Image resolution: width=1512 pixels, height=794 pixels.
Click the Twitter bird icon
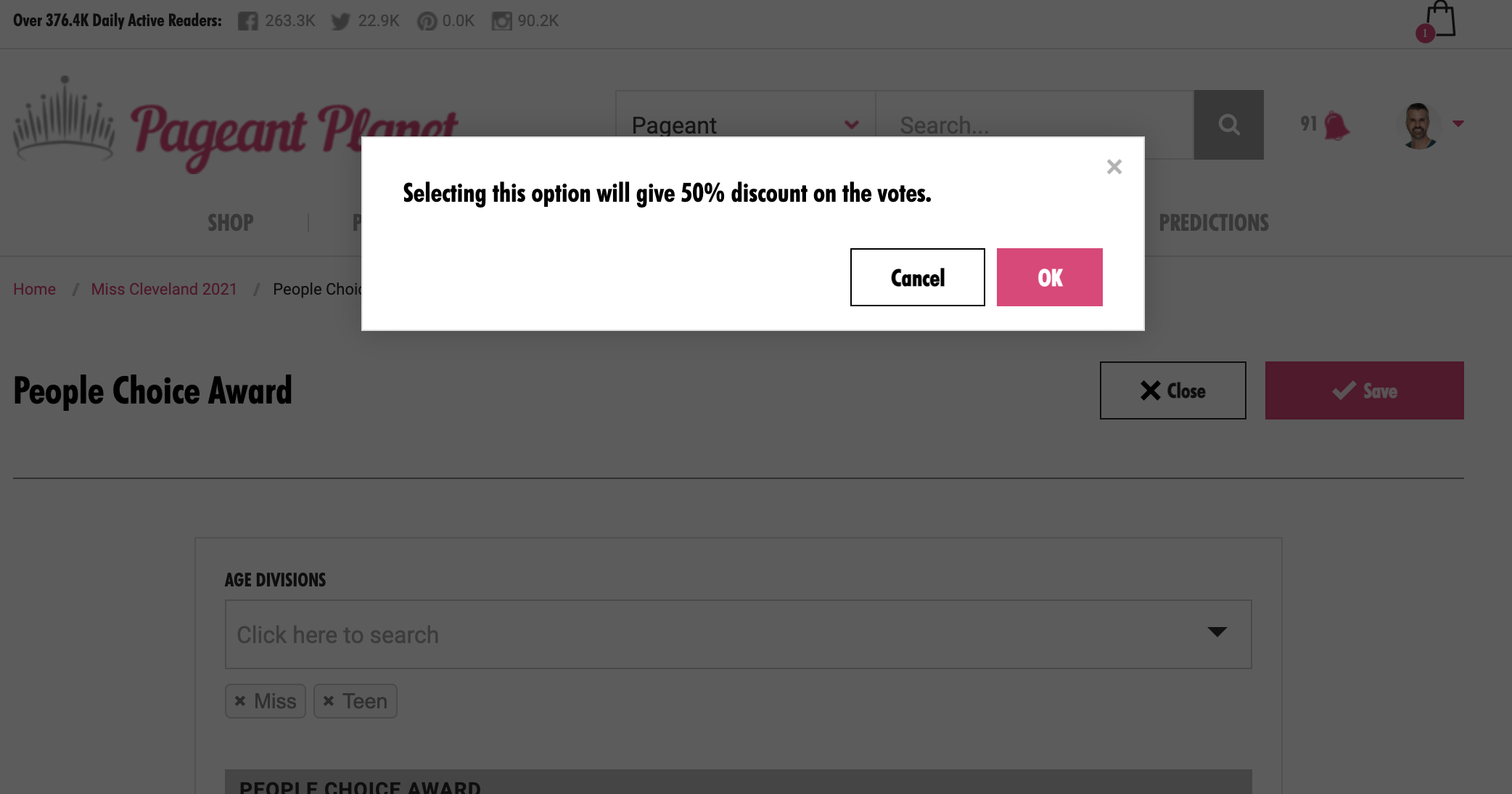(340, 21)
